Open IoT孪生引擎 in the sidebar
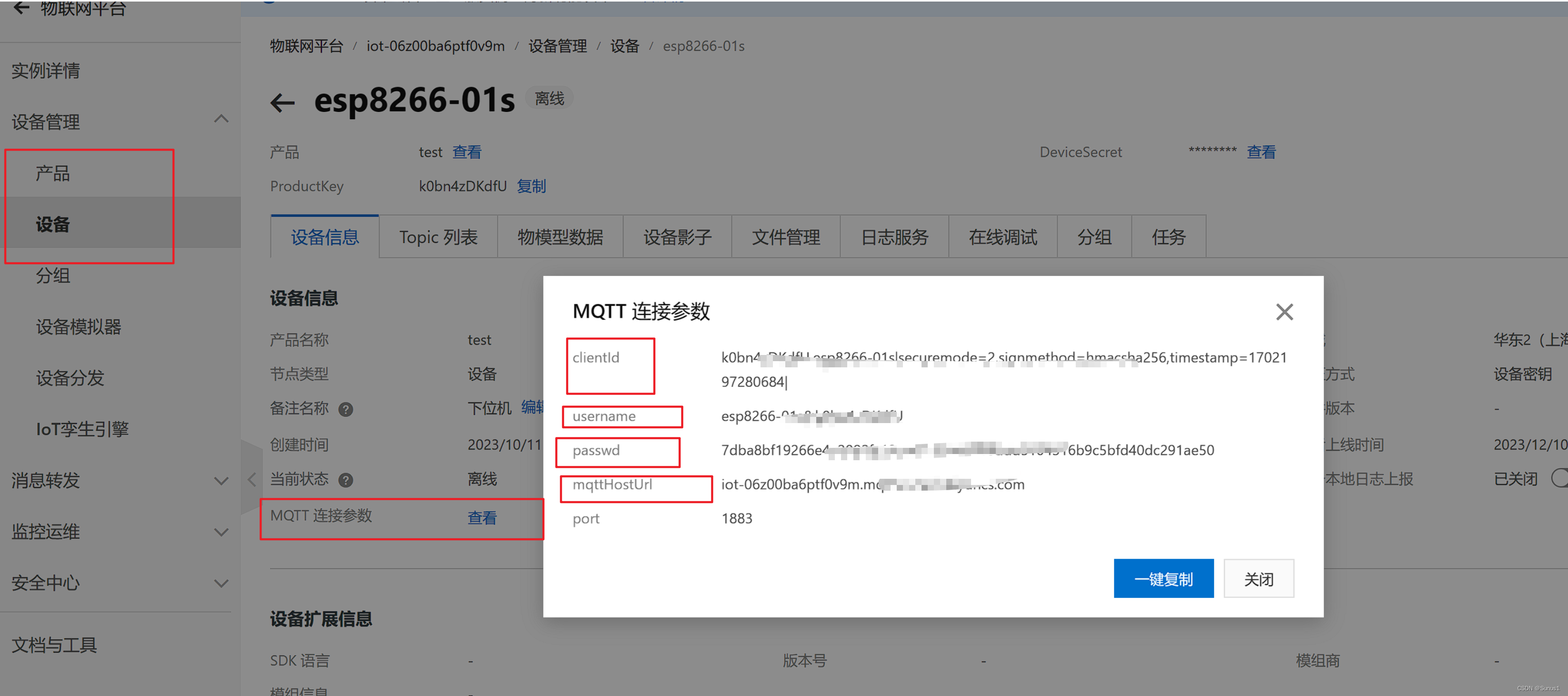 (x=82, y=429)
